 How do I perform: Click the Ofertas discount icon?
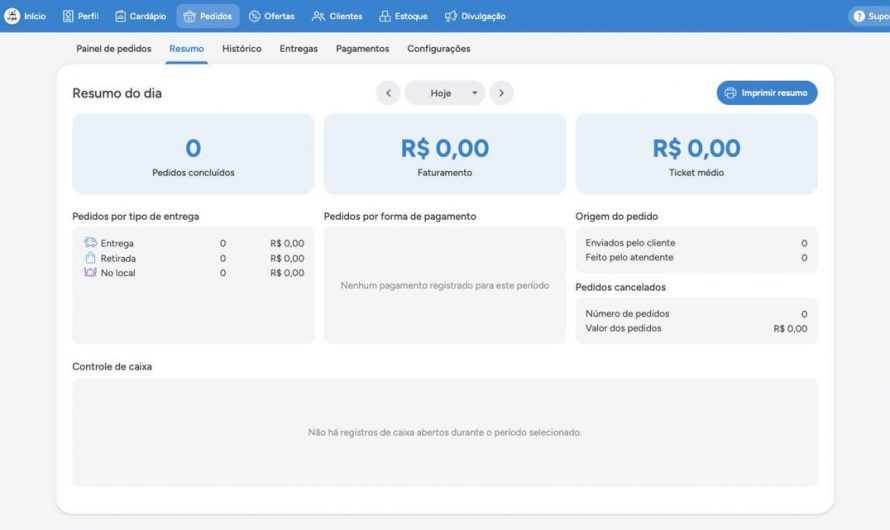pos(254,16)
